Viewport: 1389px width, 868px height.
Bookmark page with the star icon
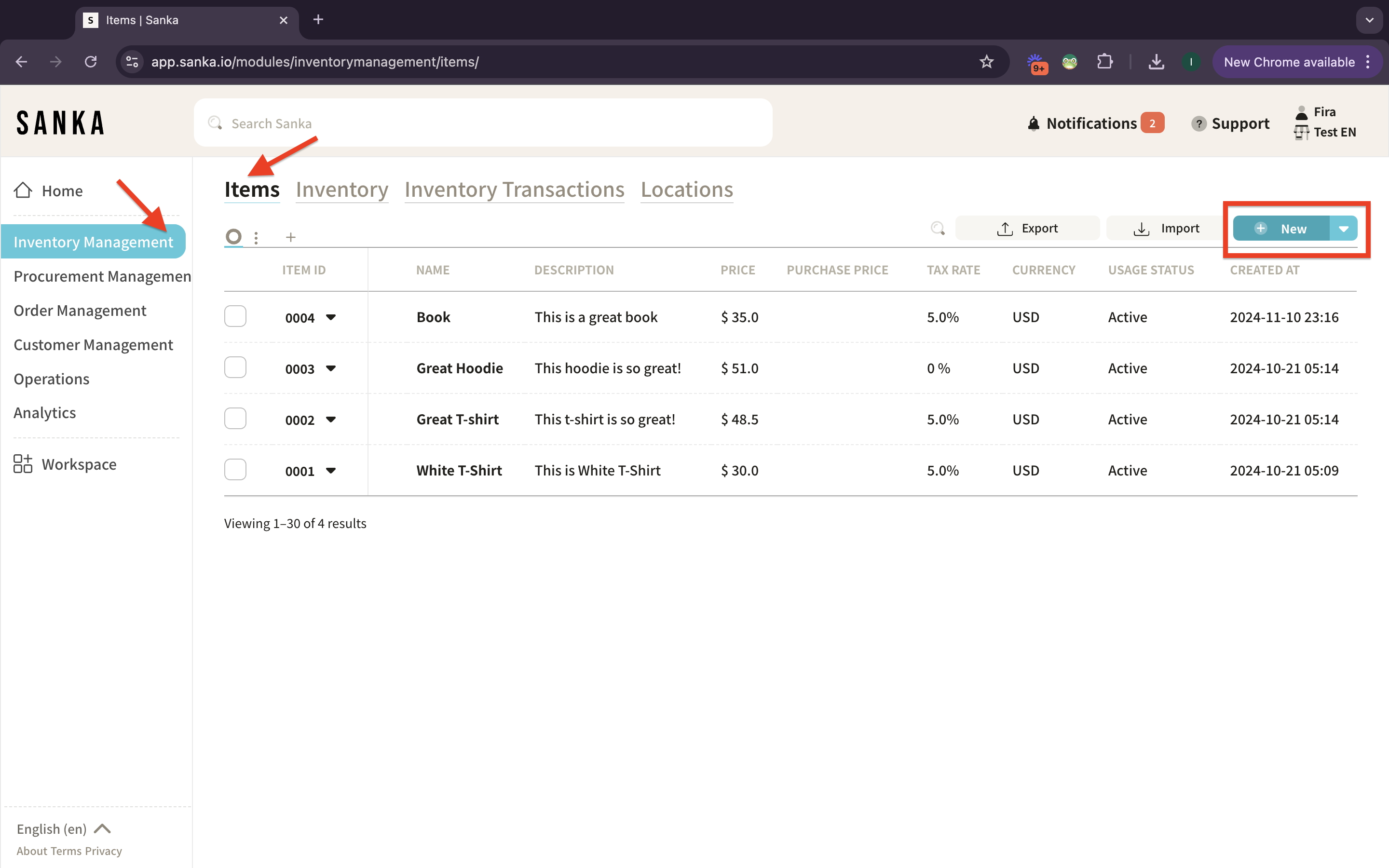[986, 62]
